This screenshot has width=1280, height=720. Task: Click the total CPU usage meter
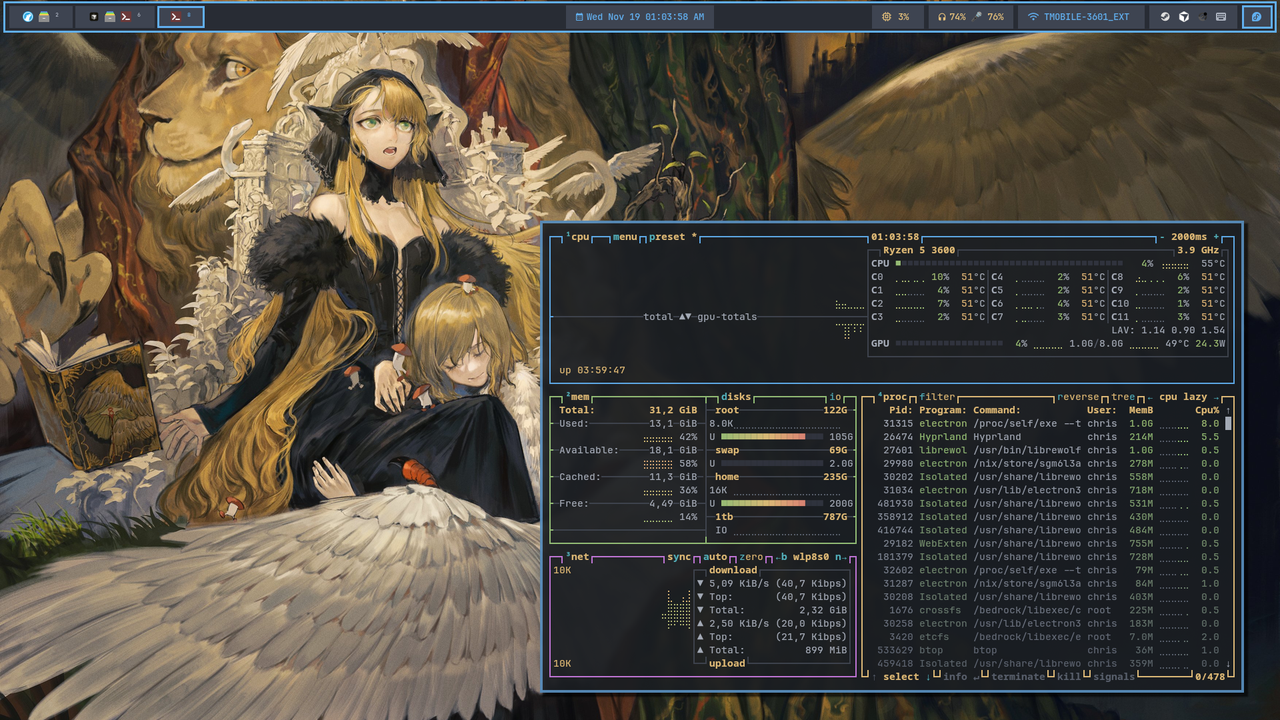tap(1010, 264)
